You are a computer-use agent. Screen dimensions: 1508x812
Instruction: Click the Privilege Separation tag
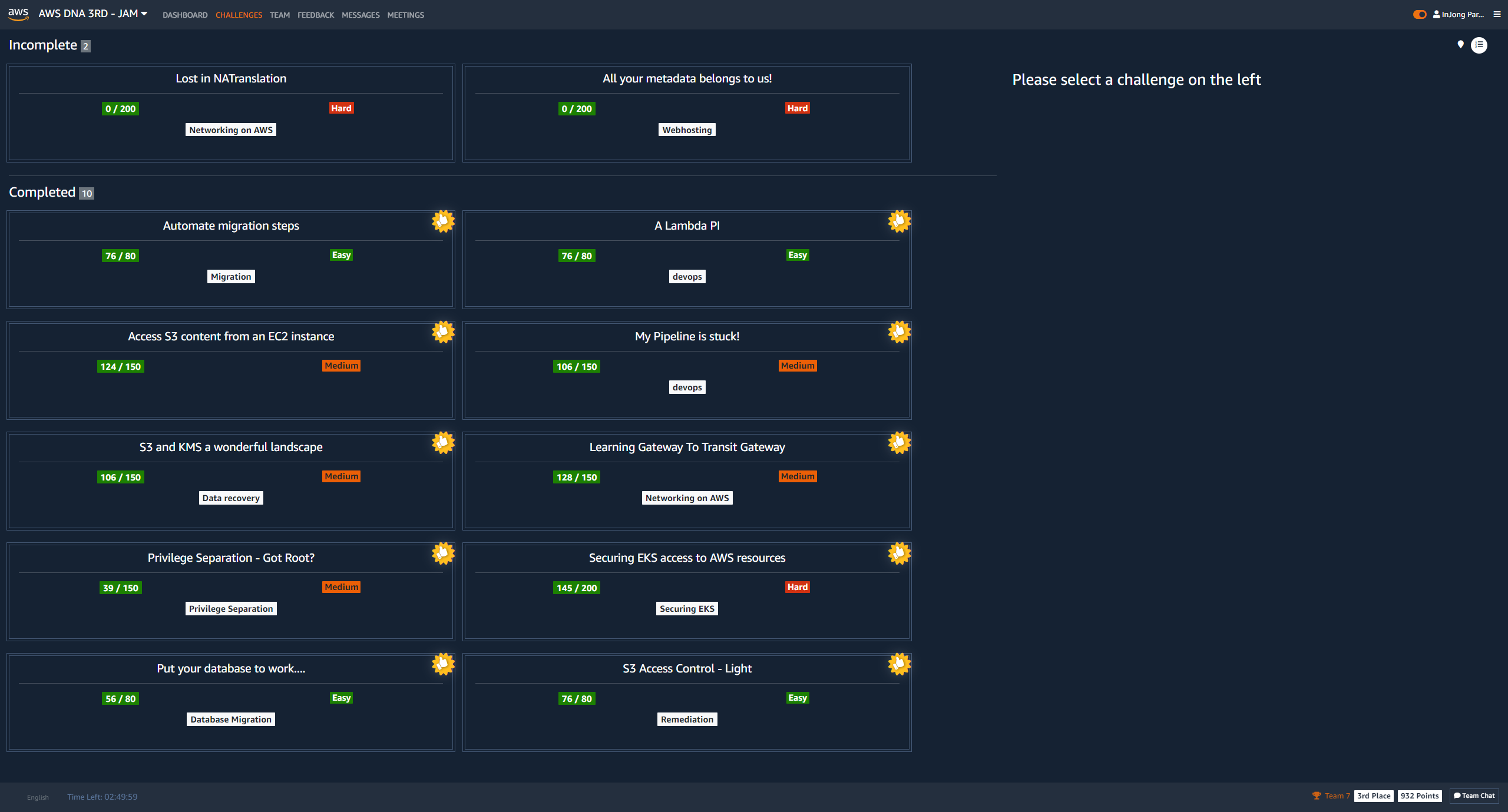[x=231, y=609]
